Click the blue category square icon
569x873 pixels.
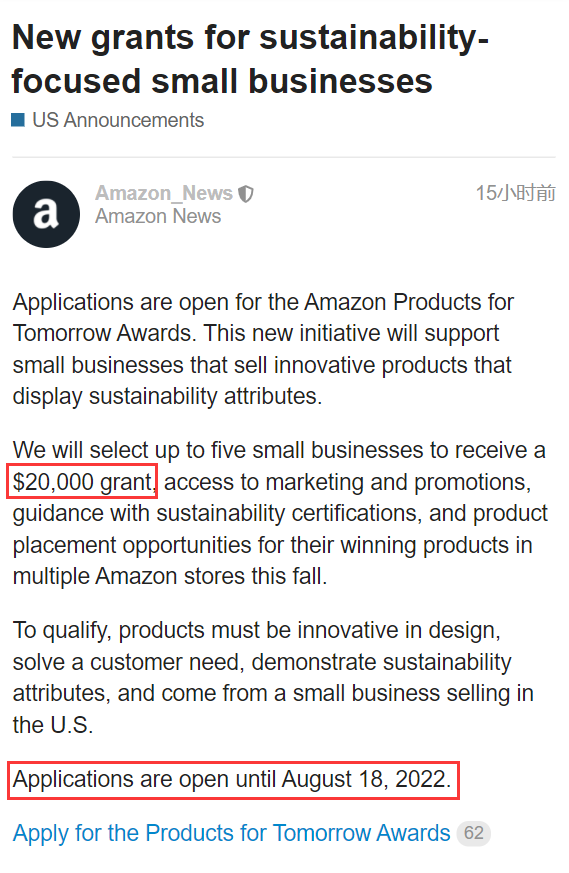(18, 120)
